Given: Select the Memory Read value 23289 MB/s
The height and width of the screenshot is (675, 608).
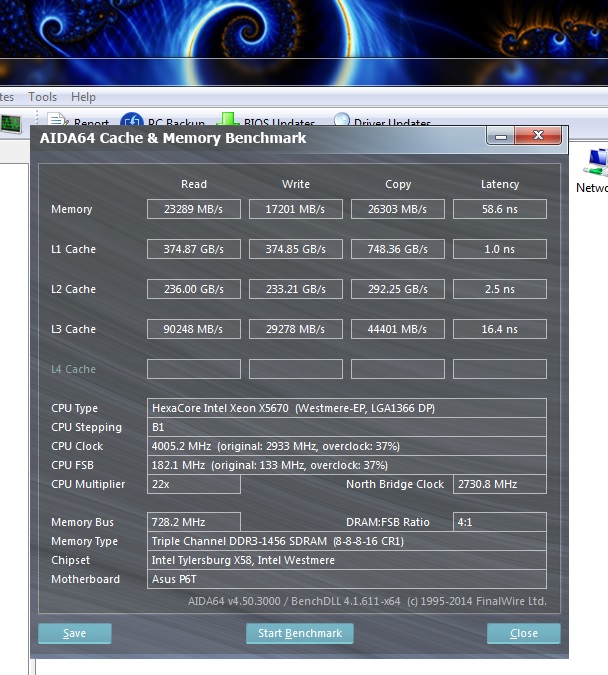Looking at the screenshot, I should pyautogui.click(x=194, y=209).
